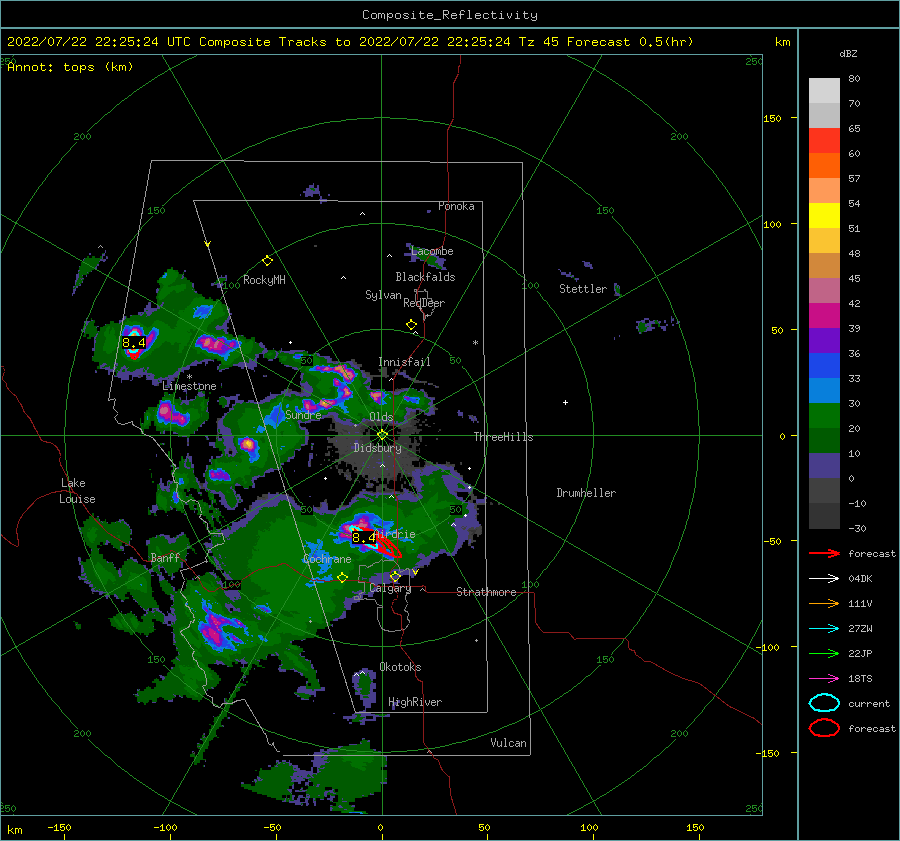The height and width of the screenshot is (841, 900).
Task: Click the asterisk marker east of Innisfail
Action: click(475, 343)
